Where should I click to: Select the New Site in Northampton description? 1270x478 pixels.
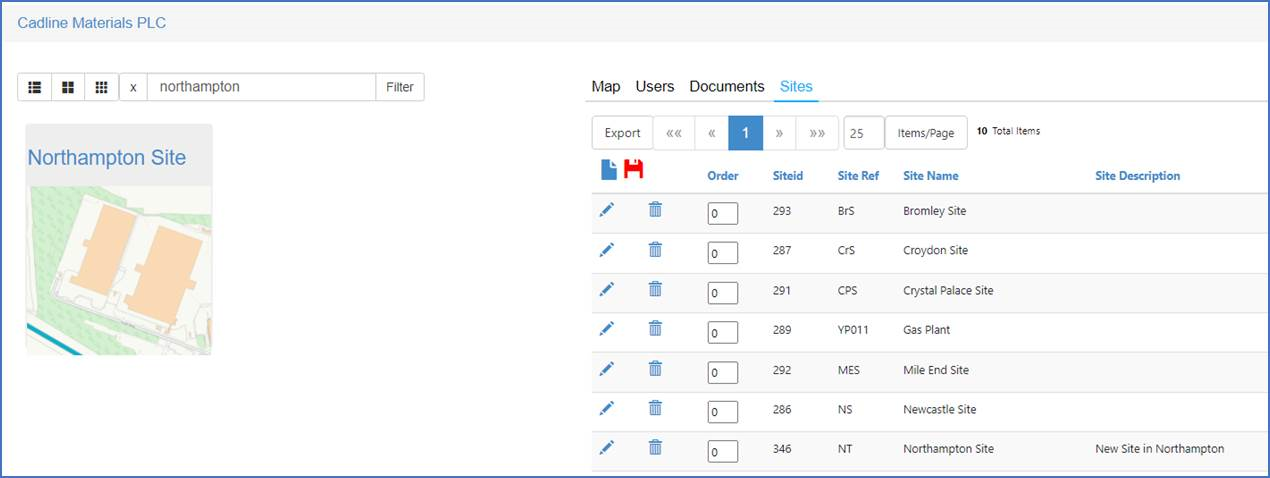pos(1159,449)
